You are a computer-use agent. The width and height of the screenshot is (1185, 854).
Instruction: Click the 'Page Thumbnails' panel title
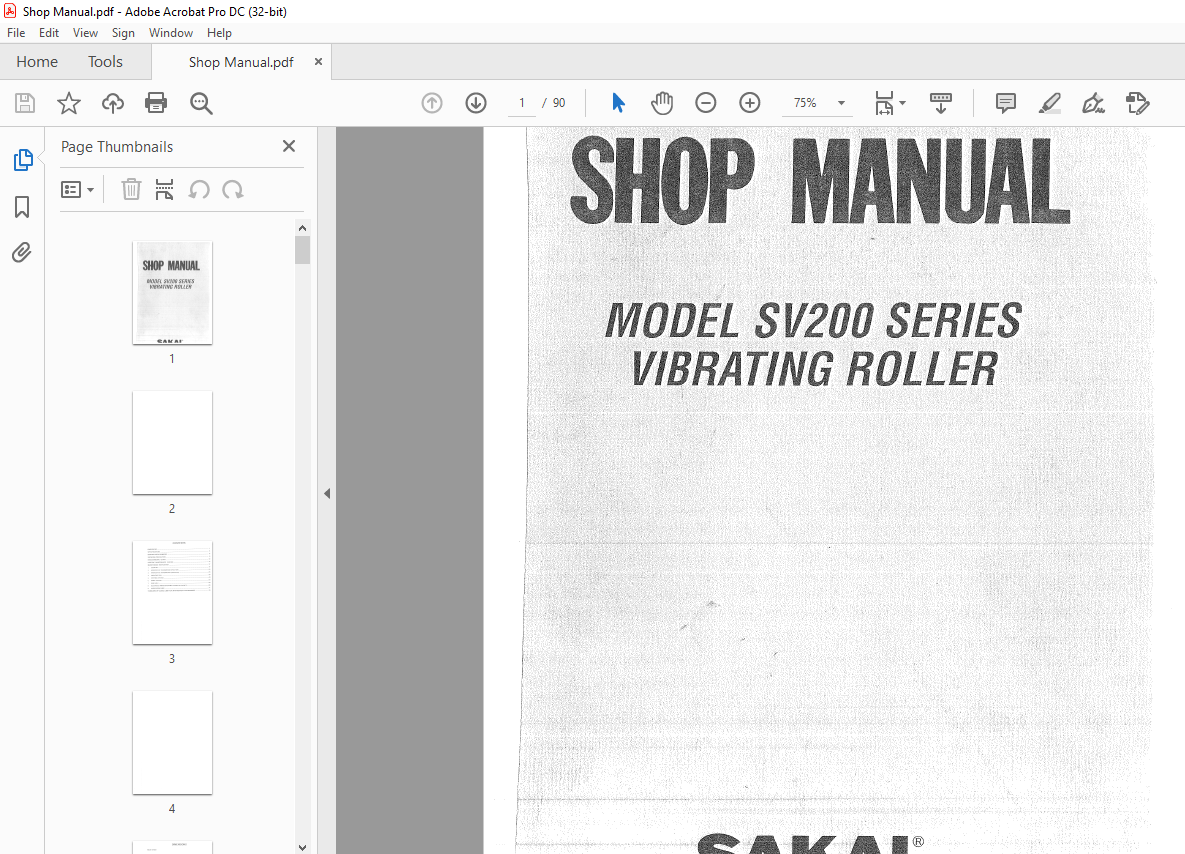[117, 147]
